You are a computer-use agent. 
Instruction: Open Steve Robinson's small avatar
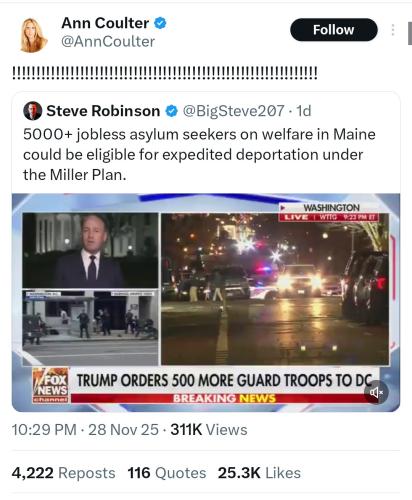(32, 111)
